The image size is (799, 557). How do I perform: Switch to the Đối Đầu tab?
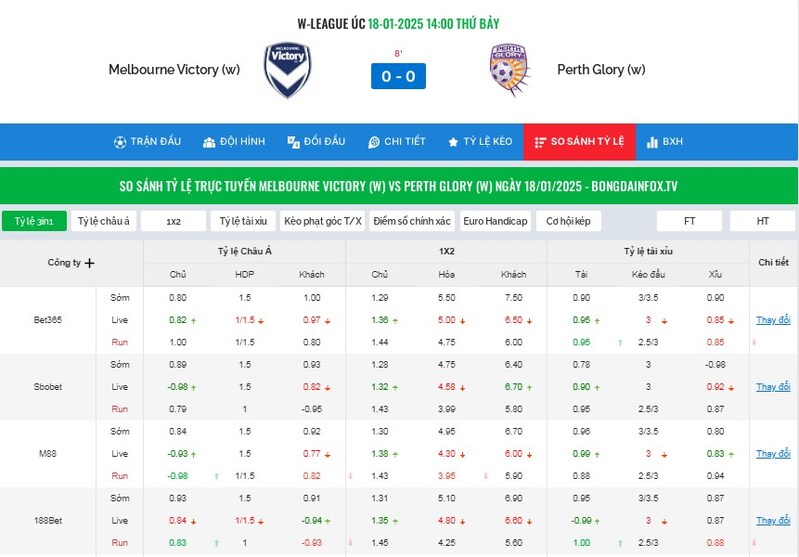[x=316, y=142]
